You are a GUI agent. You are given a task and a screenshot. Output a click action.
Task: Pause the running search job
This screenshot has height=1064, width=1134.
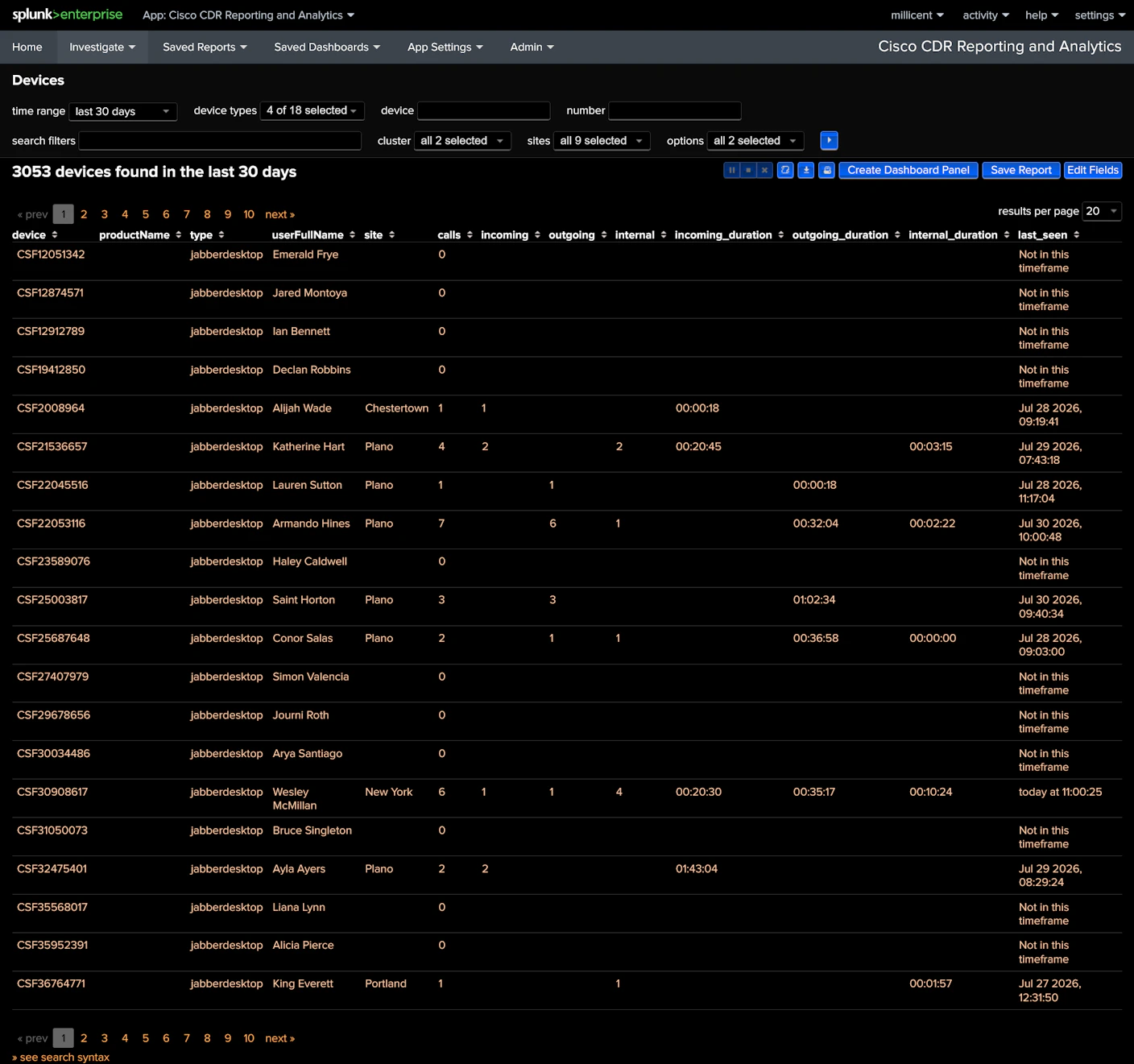(731, 170)
